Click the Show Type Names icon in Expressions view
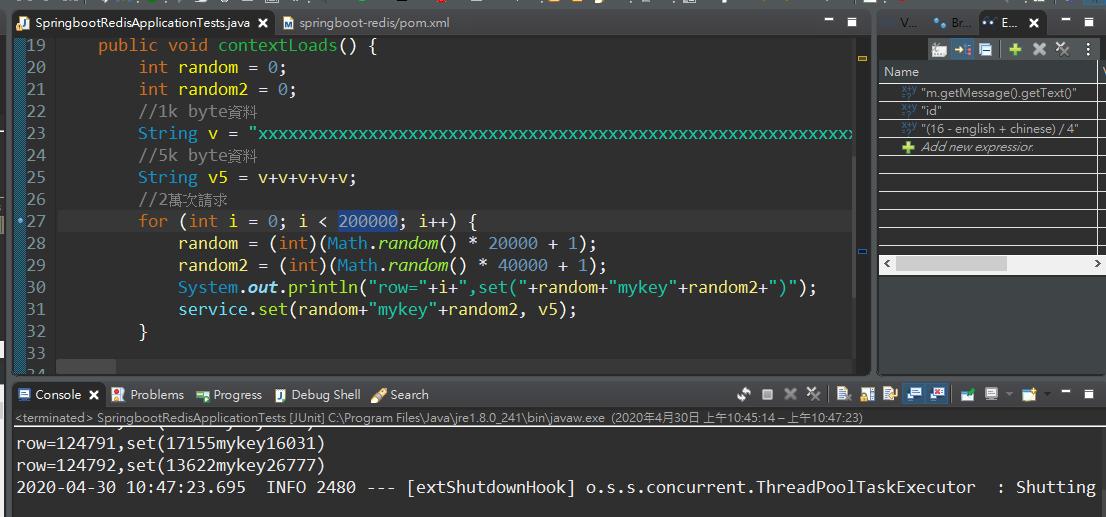The height and width of the screenshot is (517, 1106). coord(939,49)
